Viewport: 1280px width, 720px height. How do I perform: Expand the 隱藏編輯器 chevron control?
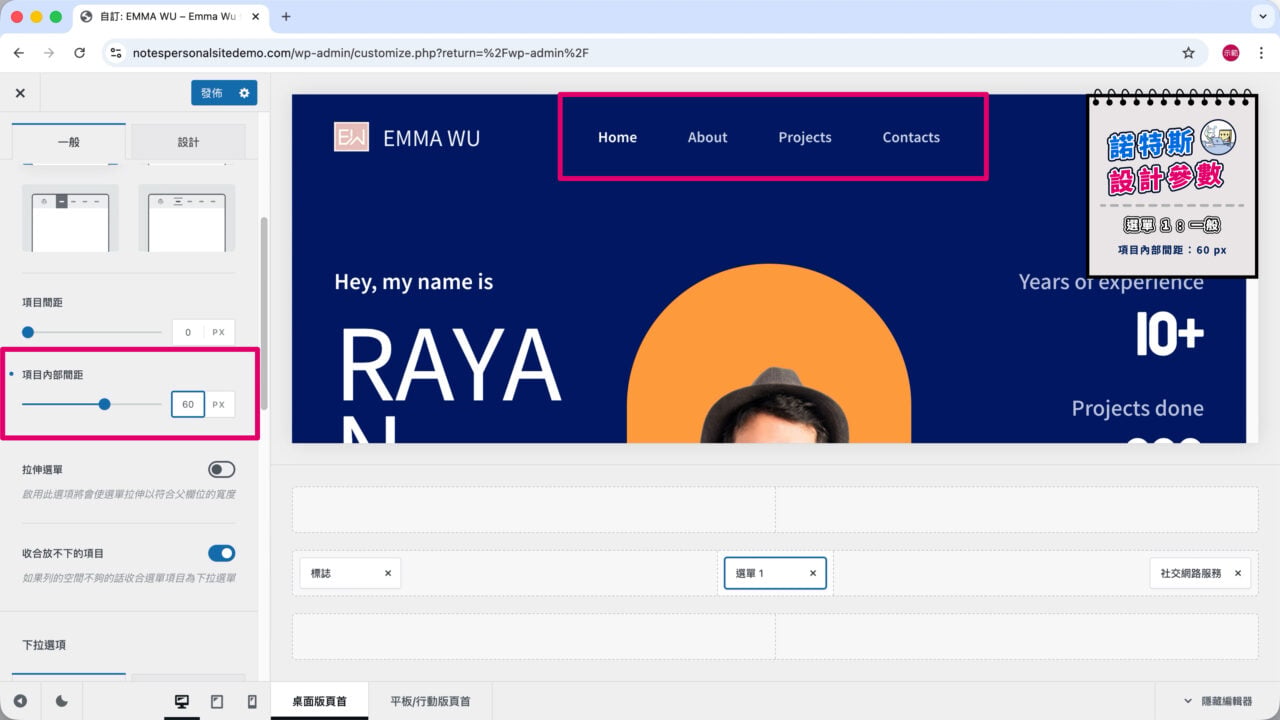pos(1217,701)
